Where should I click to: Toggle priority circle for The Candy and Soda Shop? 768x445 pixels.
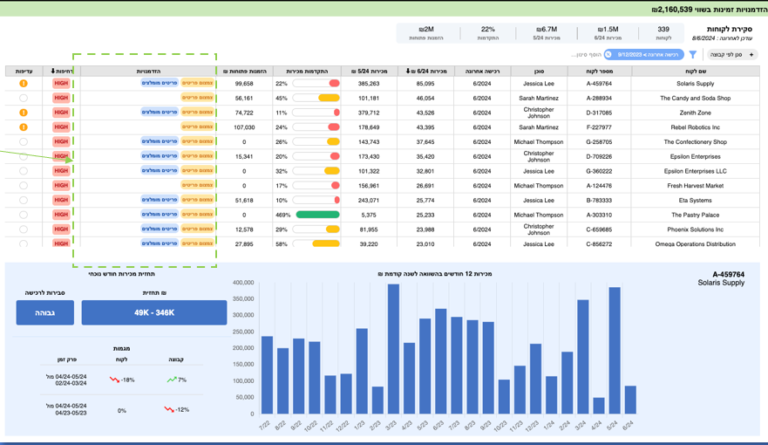23,98
